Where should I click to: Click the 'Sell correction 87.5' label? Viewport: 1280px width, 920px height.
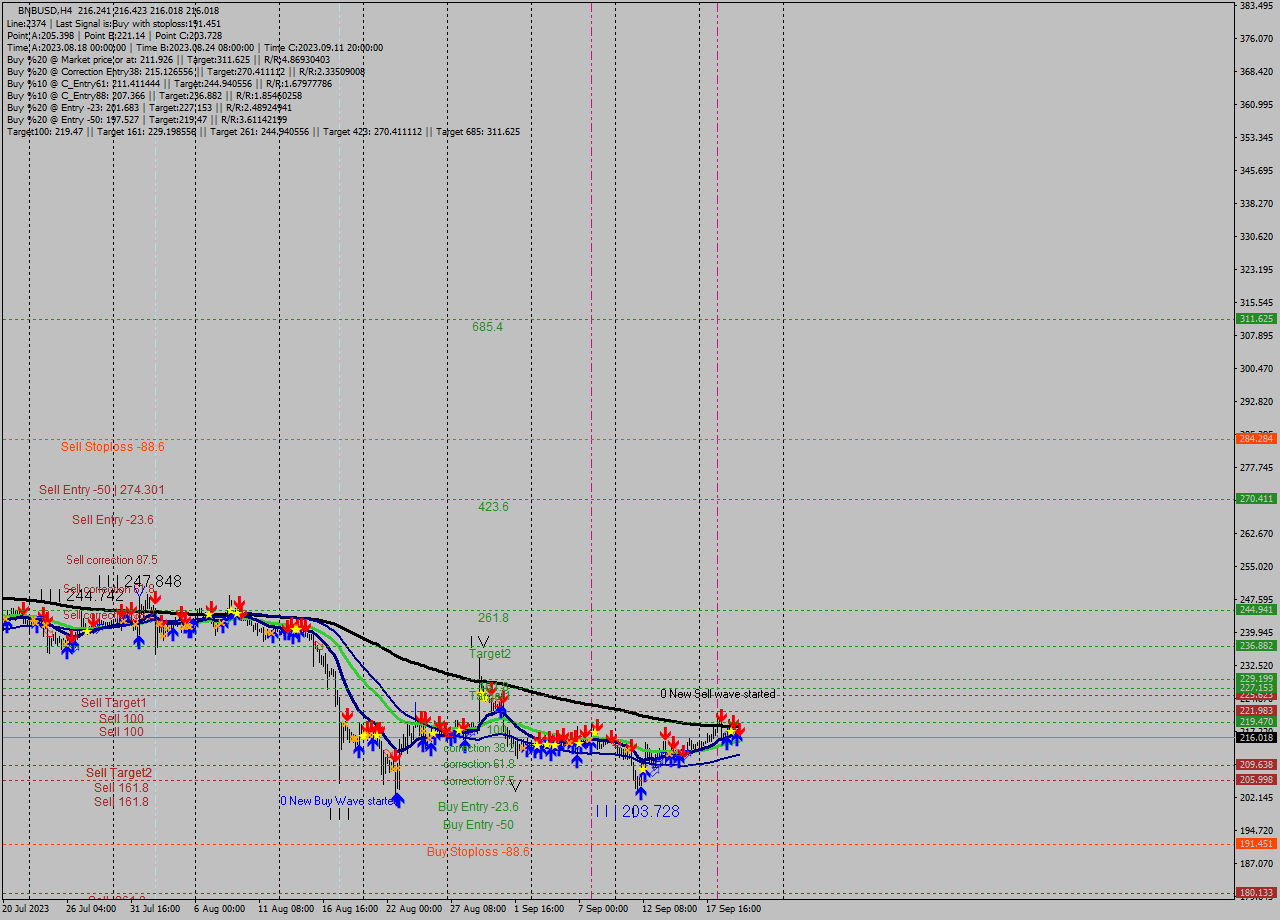(x=112, y=560)
